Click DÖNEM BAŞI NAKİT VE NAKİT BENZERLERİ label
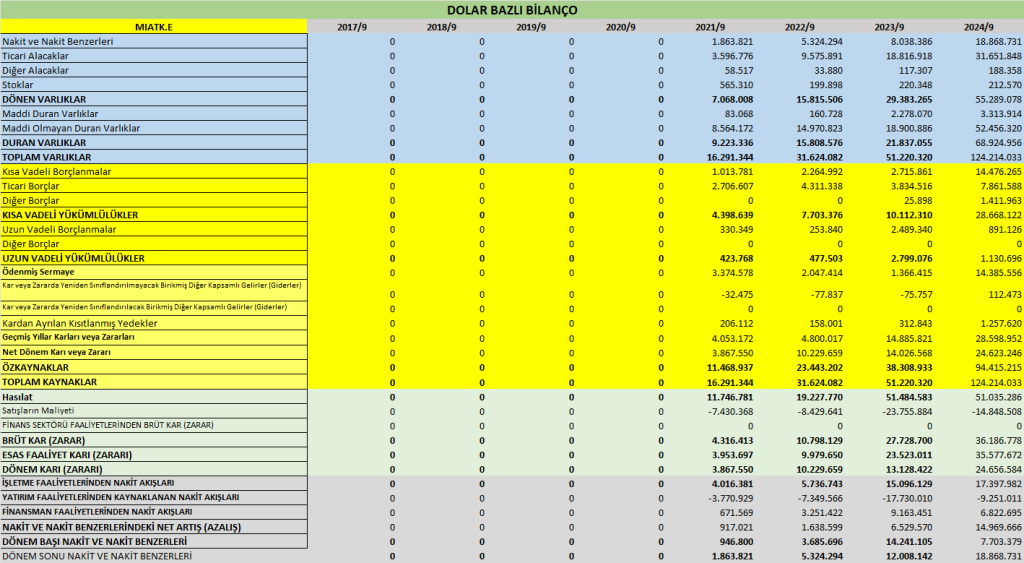This screenshot has width=1024, height=563. (x=95, y=541)
